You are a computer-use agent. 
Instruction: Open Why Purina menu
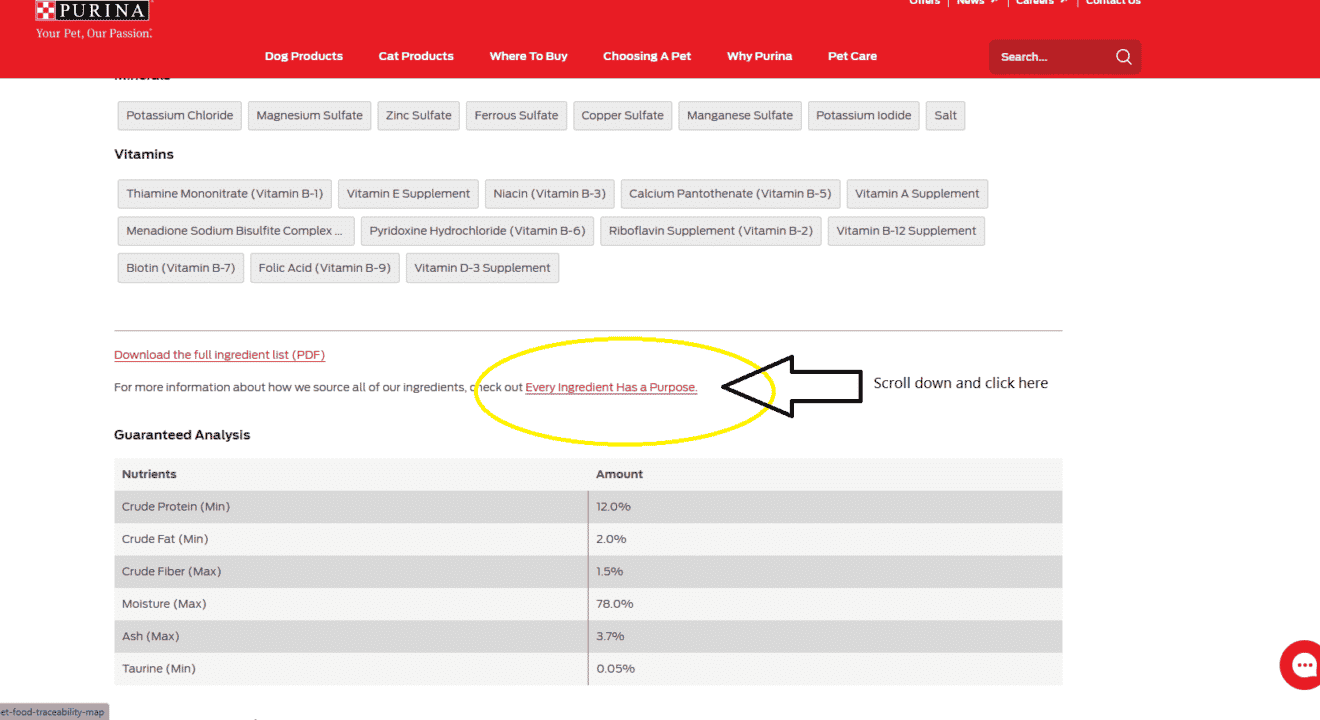(759, 56)
